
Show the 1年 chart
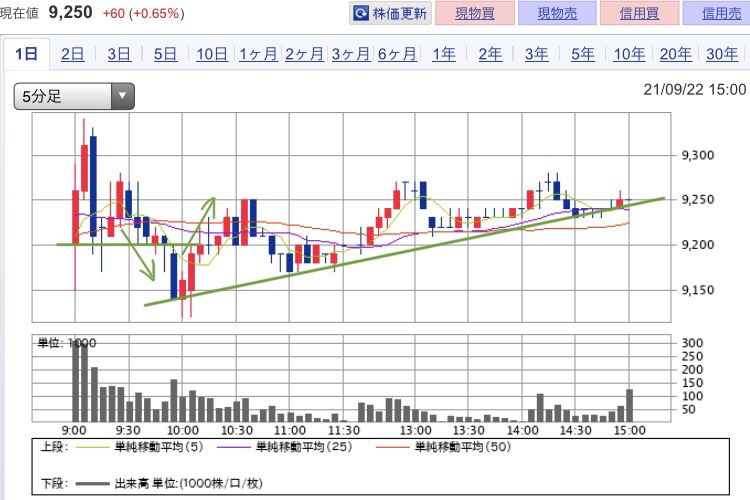coord(444,54)
